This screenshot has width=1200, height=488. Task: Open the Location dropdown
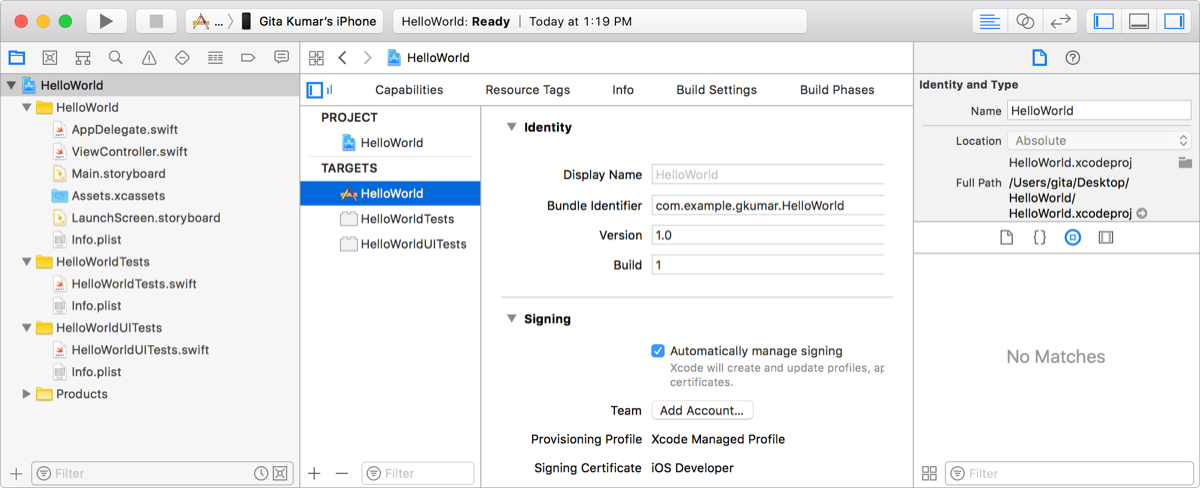click(x=1099, y=141)
